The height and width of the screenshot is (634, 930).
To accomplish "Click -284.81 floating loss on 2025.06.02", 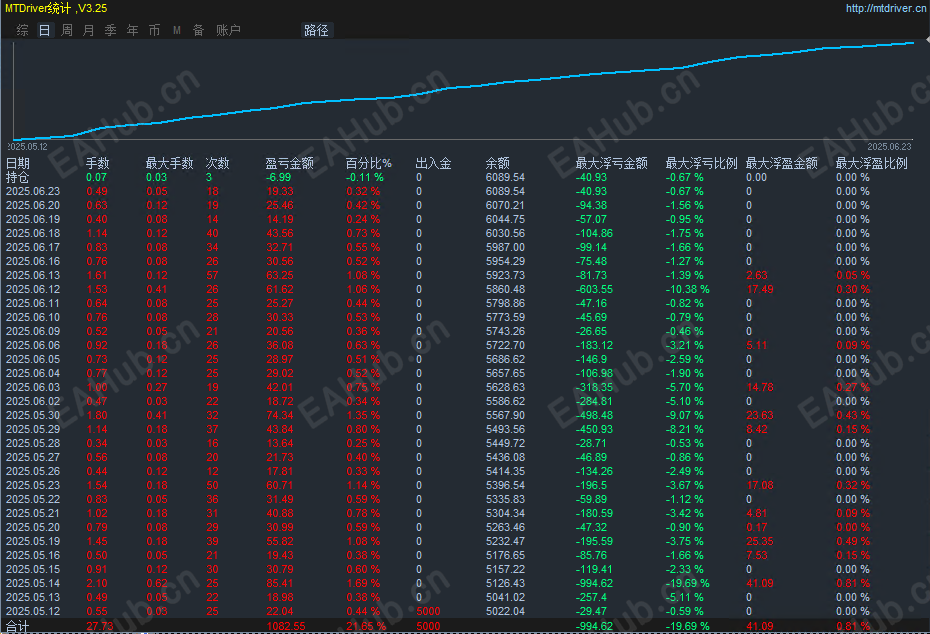I will tap(594, 401).
